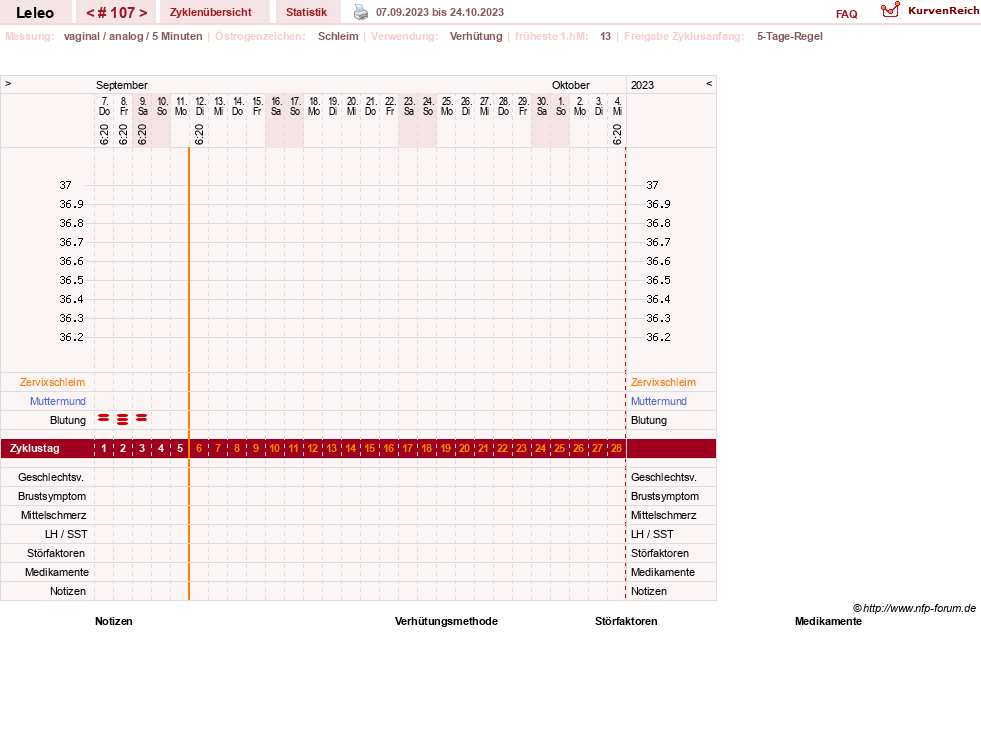The image size is (981, 740).
Task: Select Zyklustag 6 in the cycle bar
Action: click(x=199, y=449)
